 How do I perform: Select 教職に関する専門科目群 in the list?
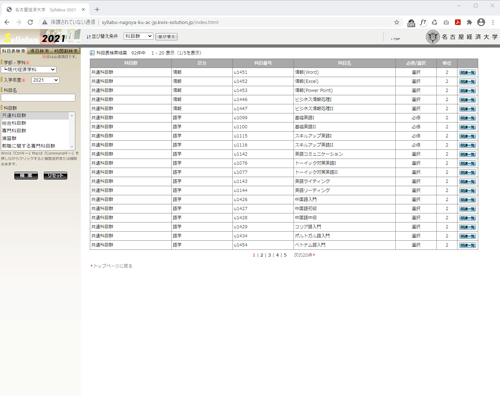point(35,146)
